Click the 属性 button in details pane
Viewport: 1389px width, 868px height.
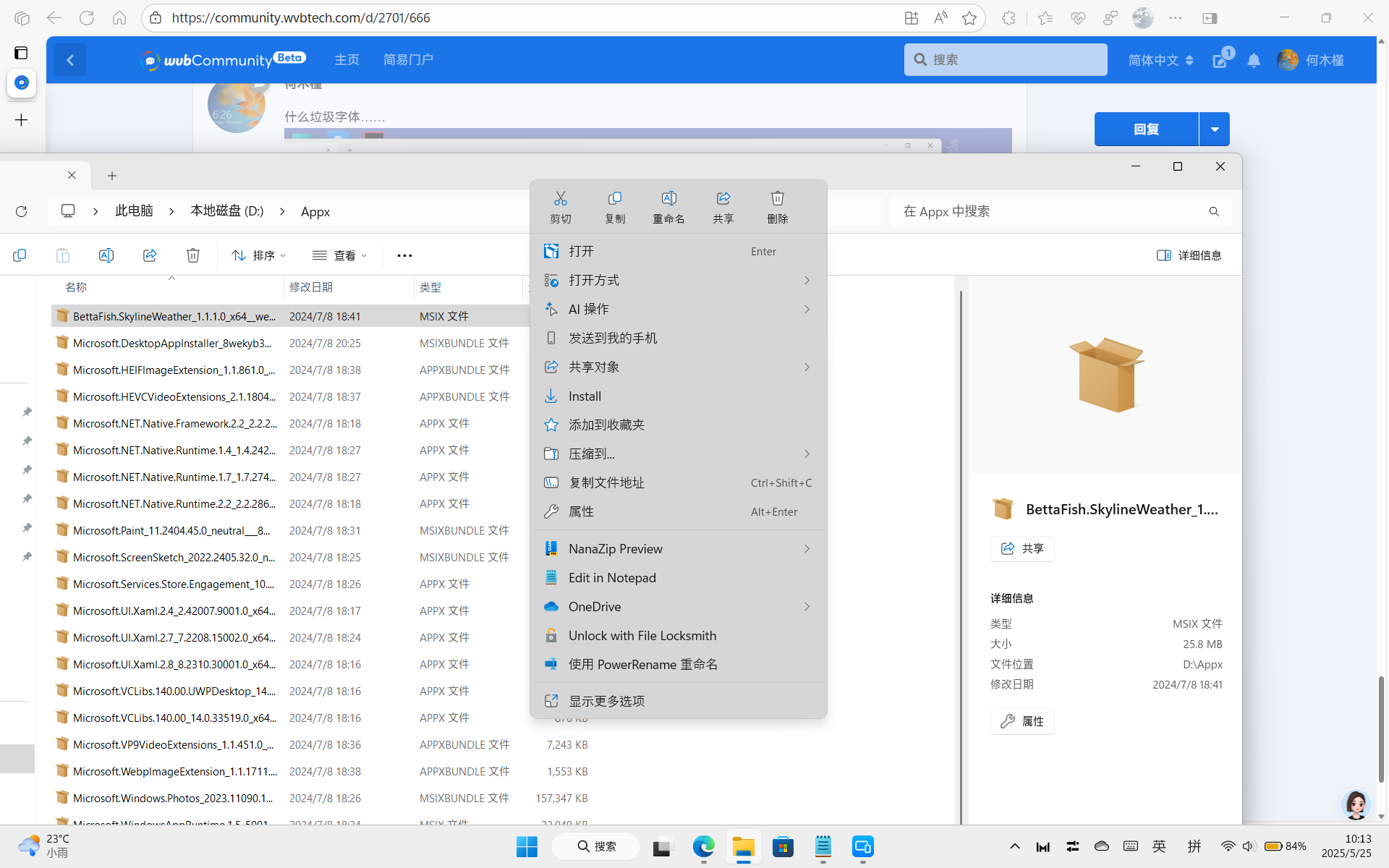(1022, 721)
